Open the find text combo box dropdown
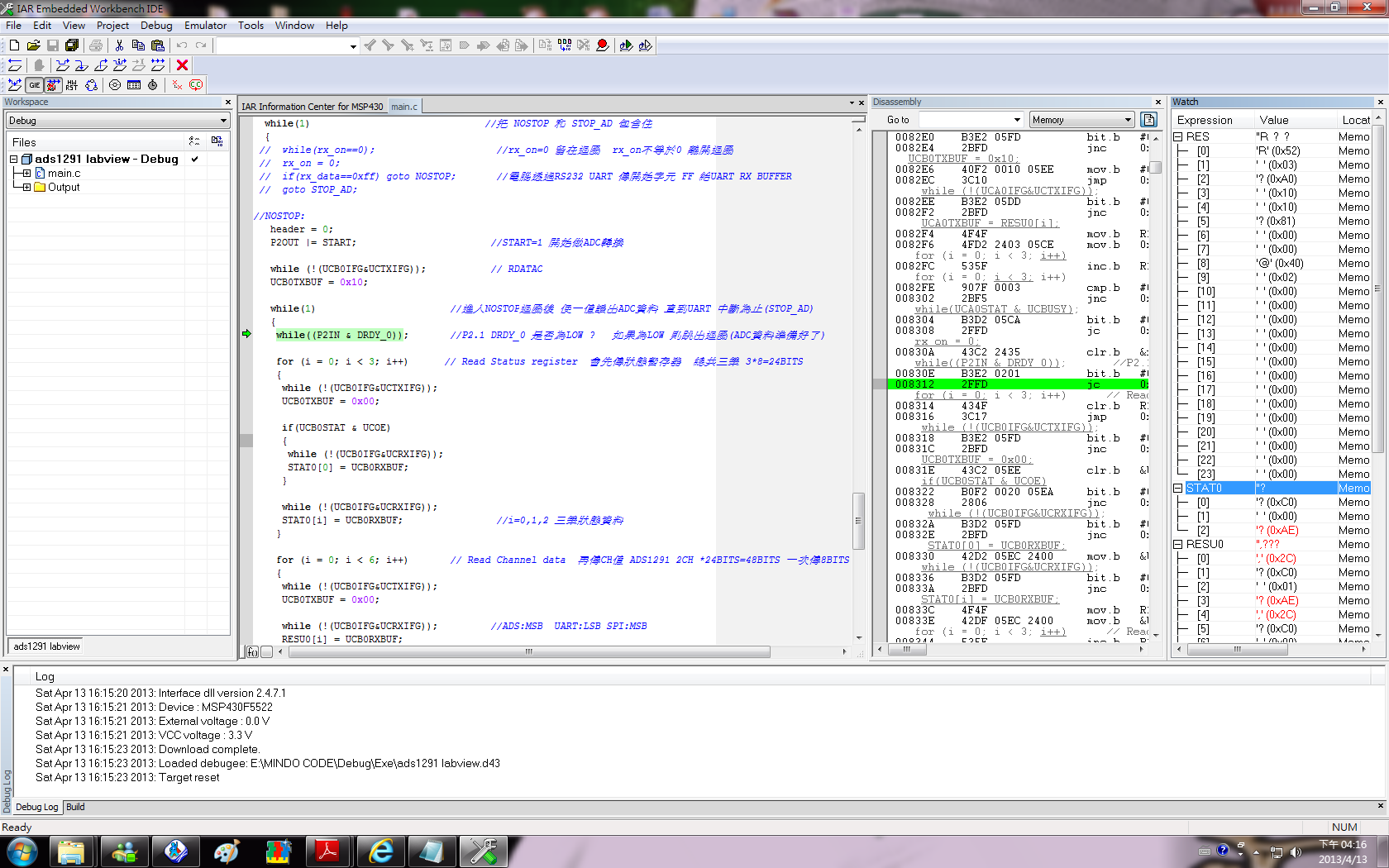This screenshot has height=868, width=1389. 353,46
